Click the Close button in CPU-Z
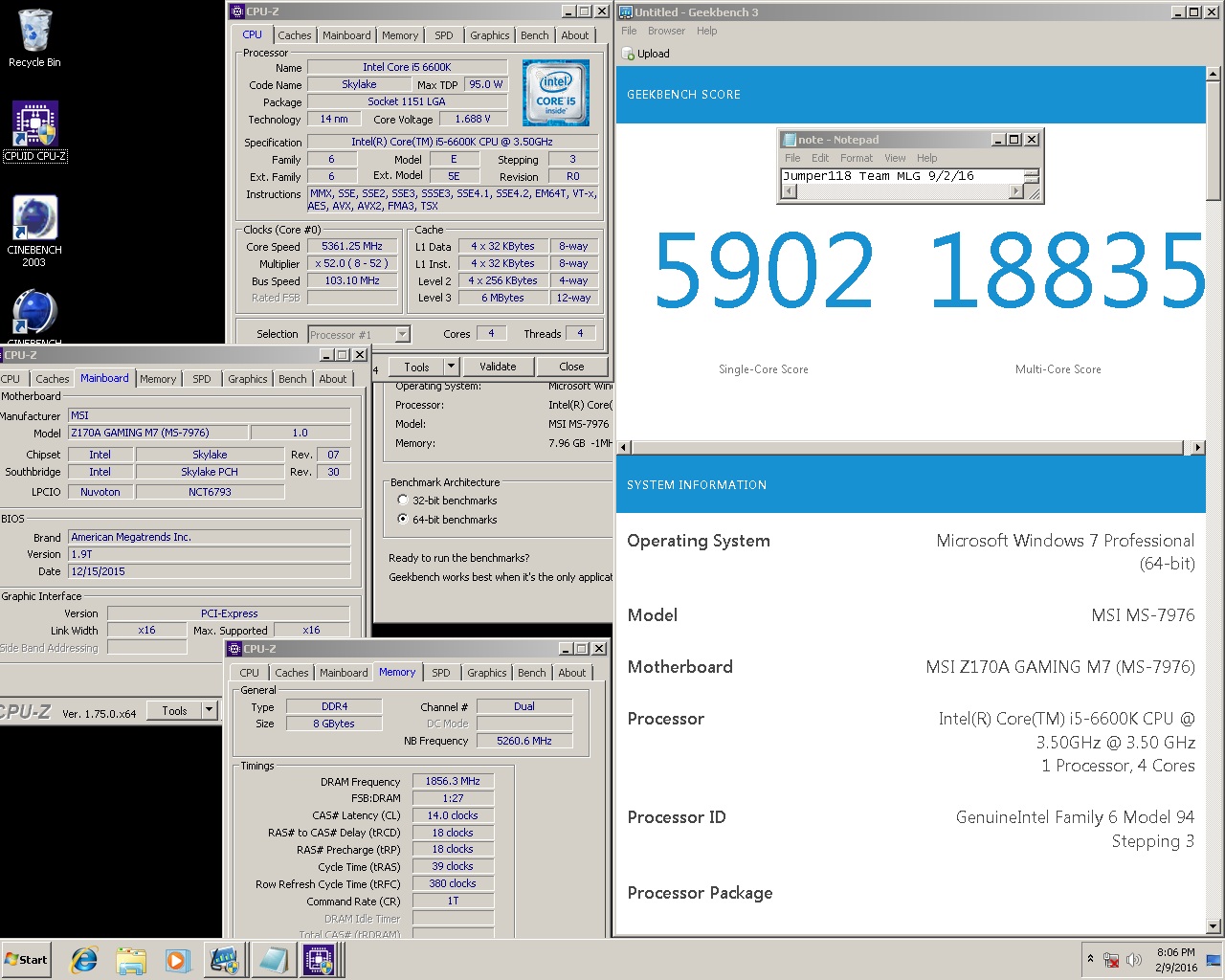The height and width of the screenshot is (980, 1225). click(x=571, y=367)
